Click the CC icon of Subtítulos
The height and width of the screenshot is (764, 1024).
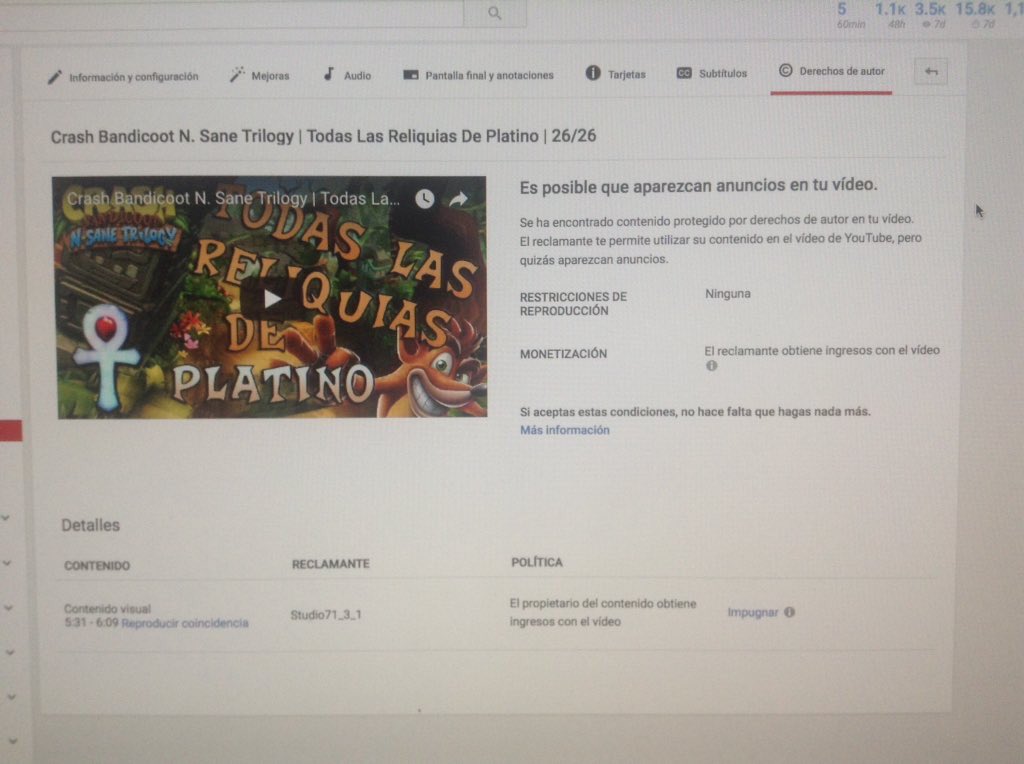click(x=684, y=73)
